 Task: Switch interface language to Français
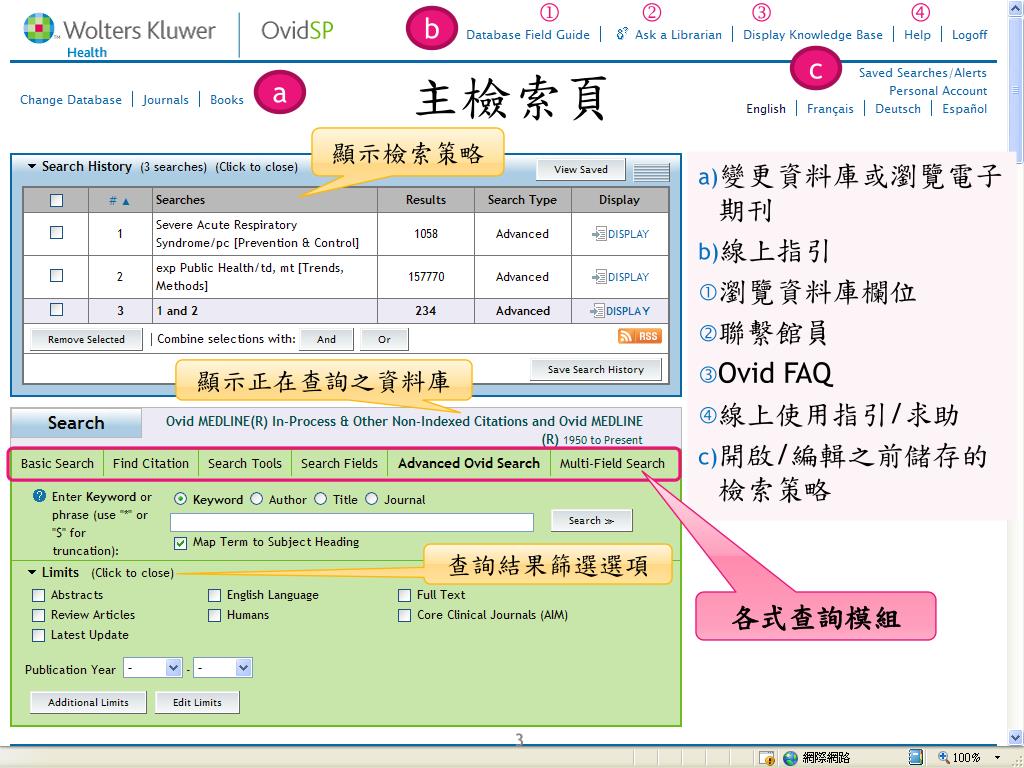pos(830,109)
